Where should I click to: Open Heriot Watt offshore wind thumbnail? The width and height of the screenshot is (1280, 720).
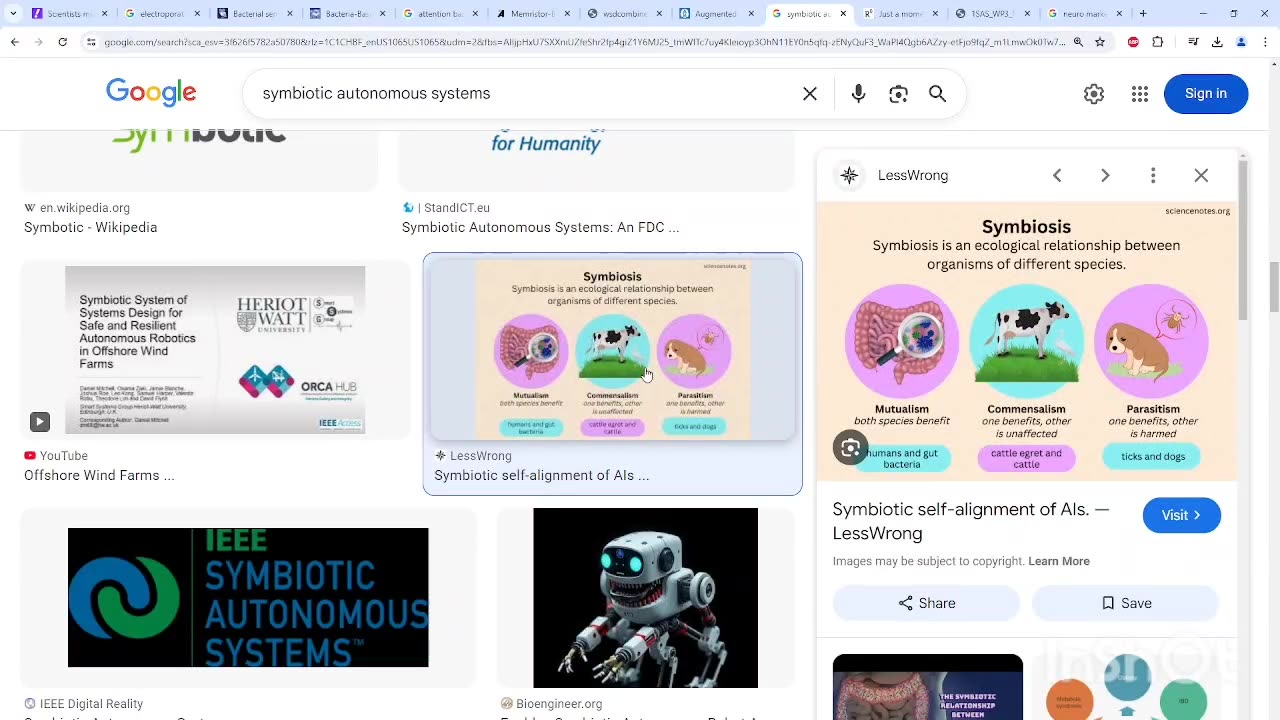215,350
